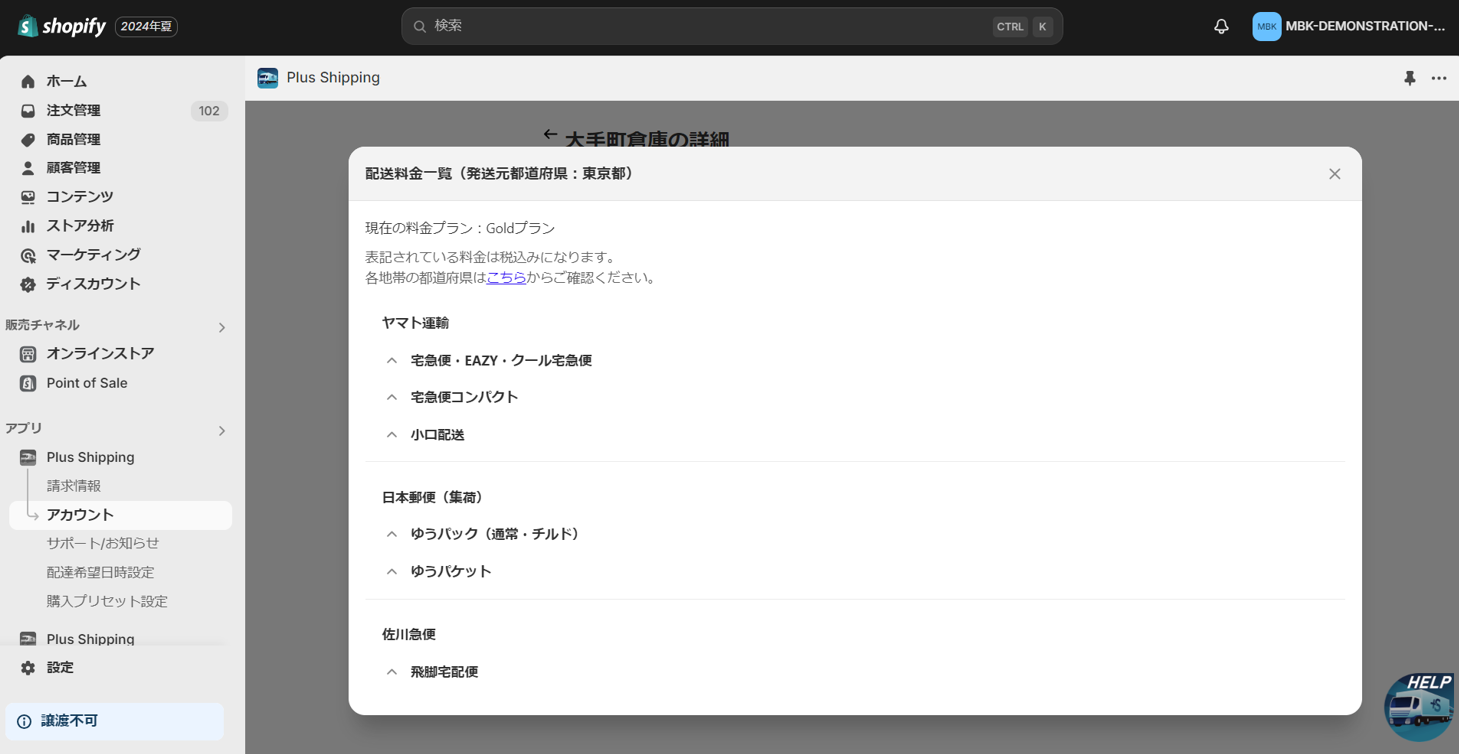Open the three-dot more actions menu

(x=1439, y=78)
